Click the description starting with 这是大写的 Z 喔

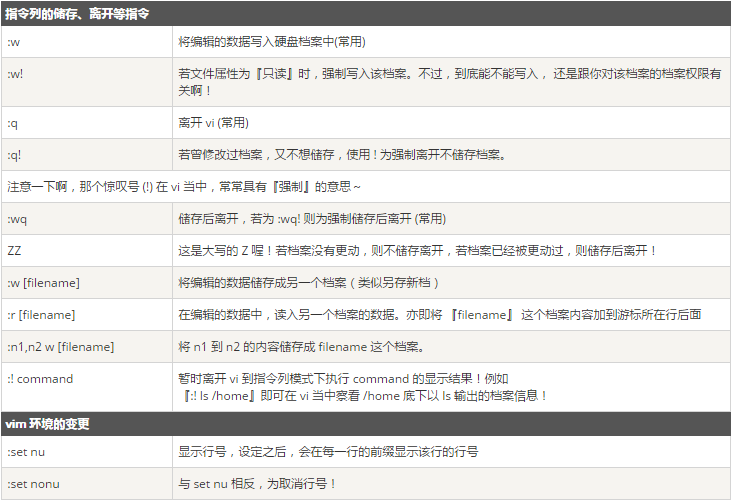click(417, 251)
